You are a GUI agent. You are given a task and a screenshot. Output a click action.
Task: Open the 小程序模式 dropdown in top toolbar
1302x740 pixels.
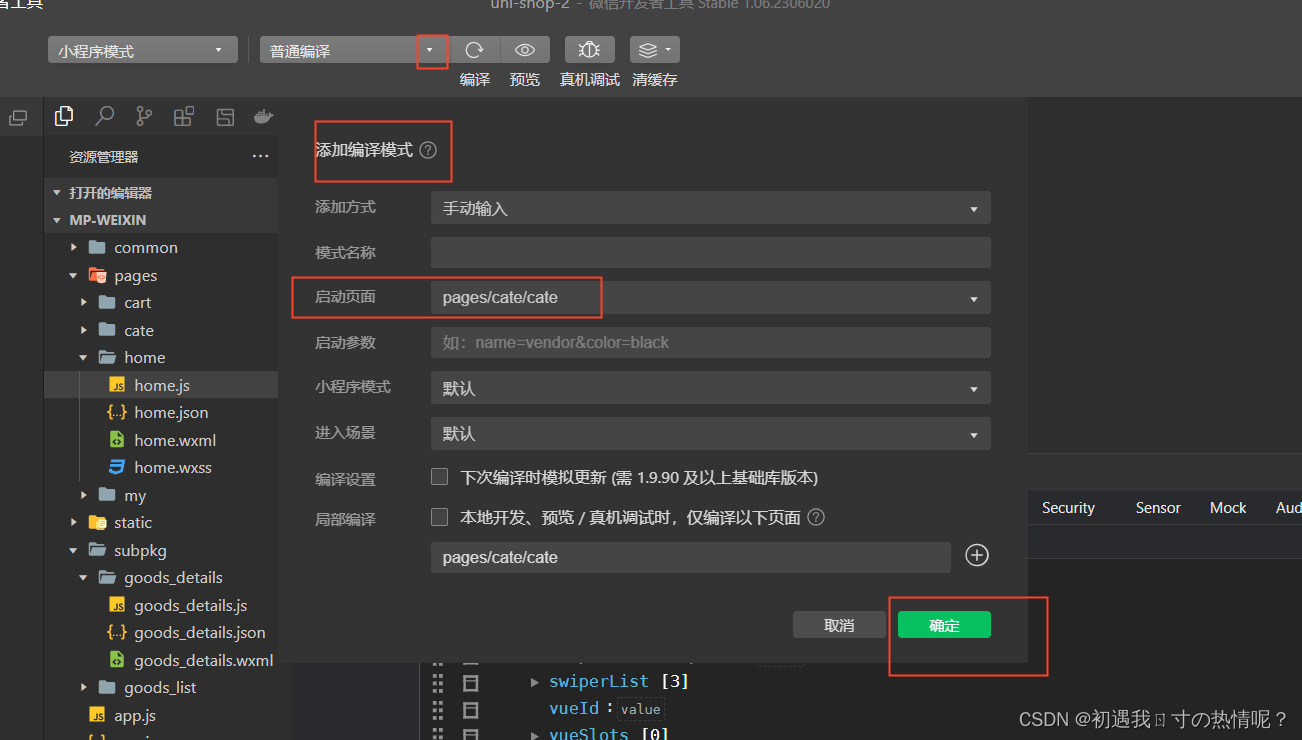(x=143, y=50)
